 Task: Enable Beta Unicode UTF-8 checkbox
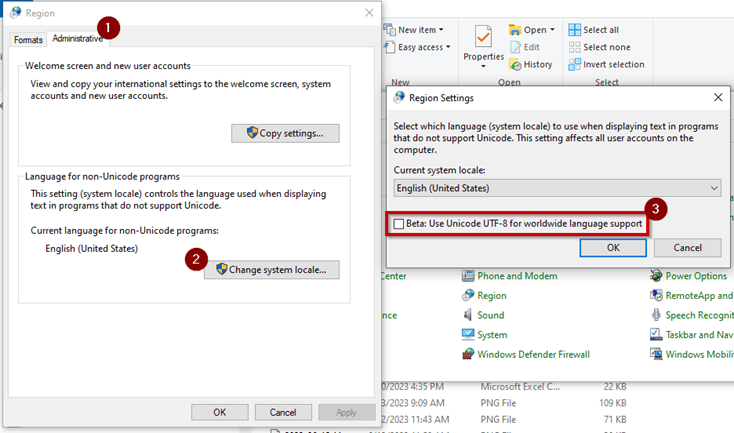(400, 223)
